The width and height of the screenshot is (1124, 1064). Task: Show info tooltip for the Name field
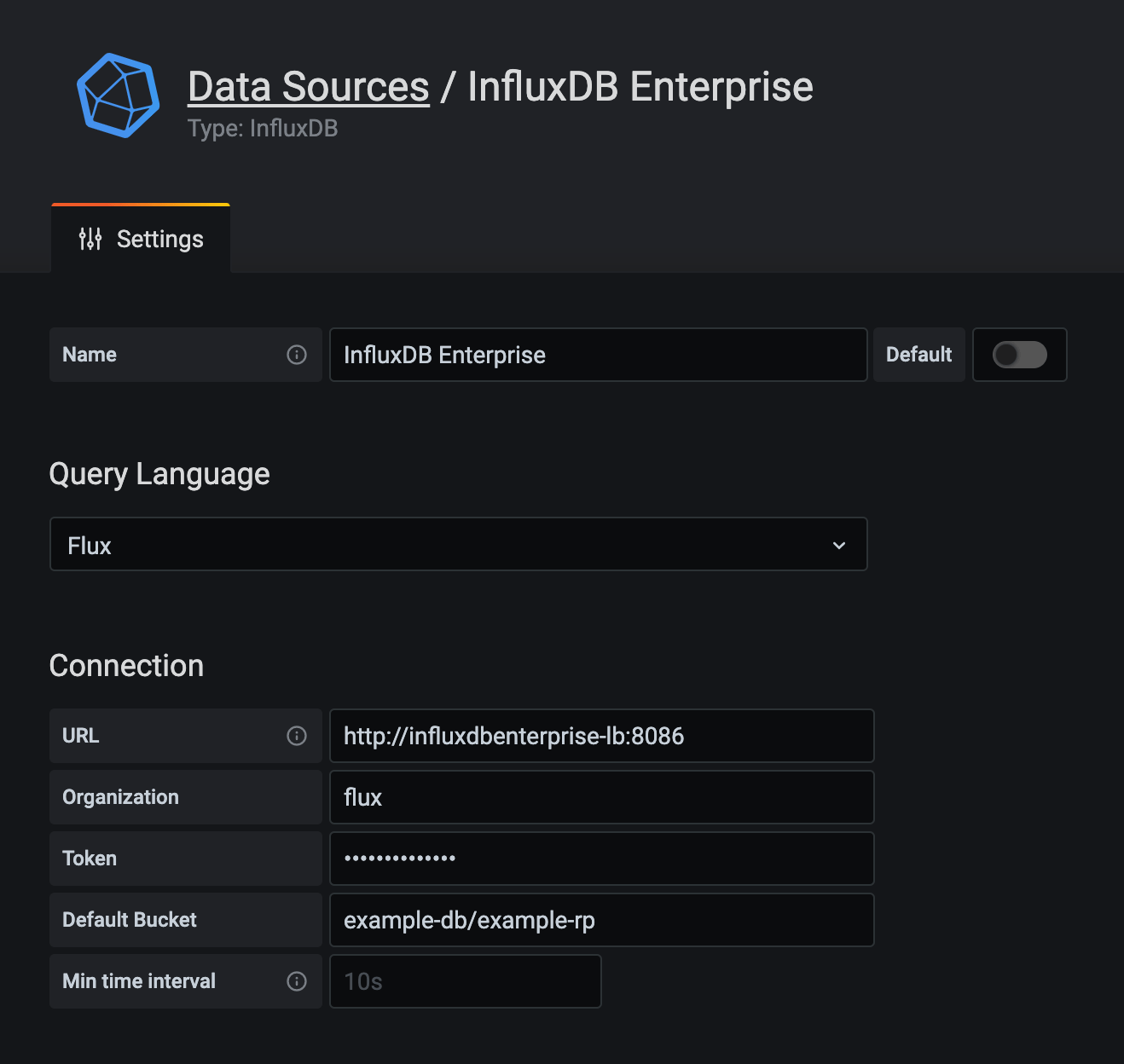pos(297,355)
